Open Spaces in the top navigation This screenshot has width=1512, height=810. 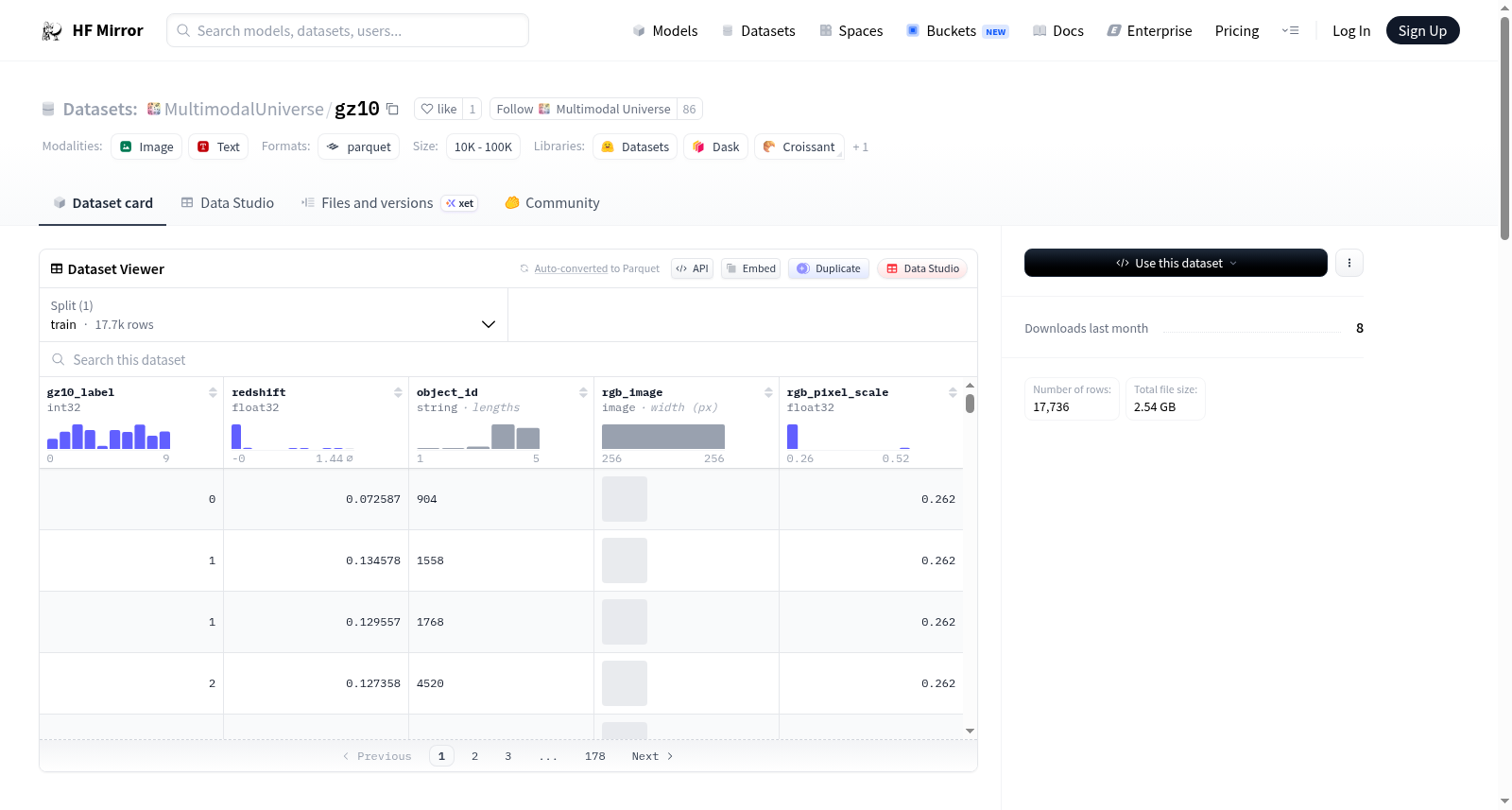(x=850, y=31)
